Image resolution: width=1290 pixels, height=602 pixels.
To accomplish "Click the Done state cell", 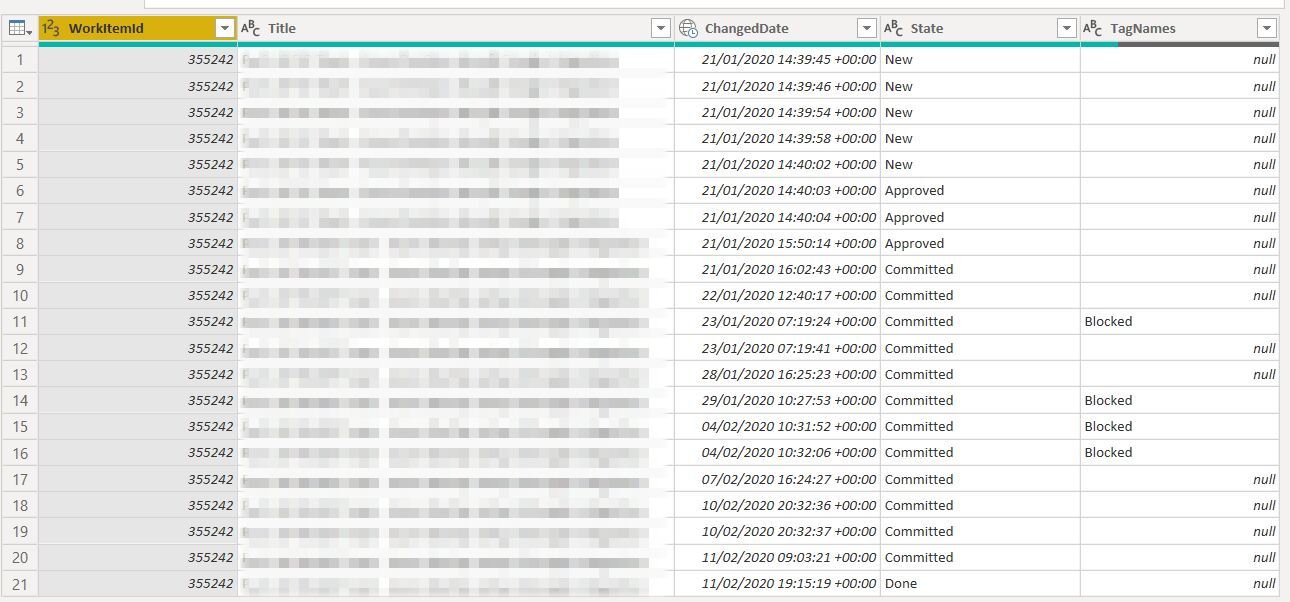I will (980, 584).
